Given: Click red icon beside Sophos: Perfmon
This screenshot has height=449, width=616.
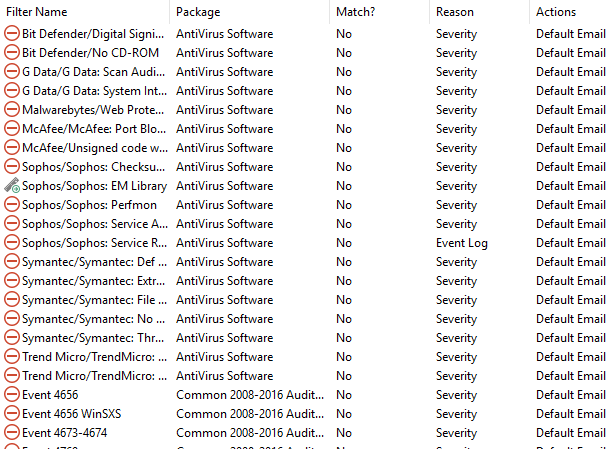Looking at the screenshot, I should click(12, 204).
